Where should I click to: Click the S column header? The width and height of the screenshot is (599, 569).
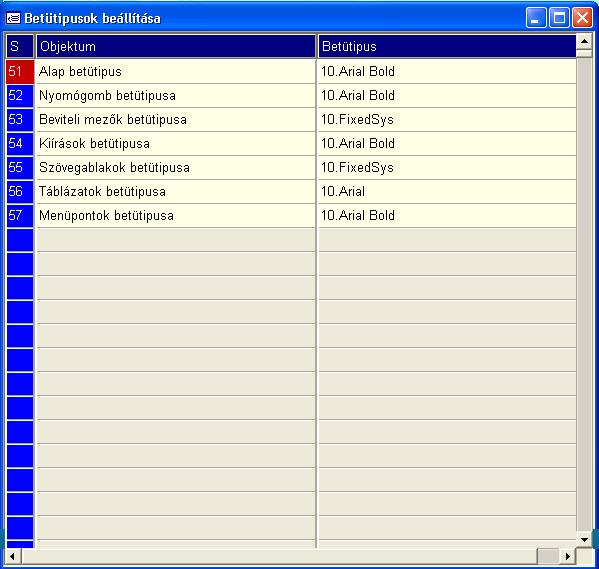click(20, 46)
